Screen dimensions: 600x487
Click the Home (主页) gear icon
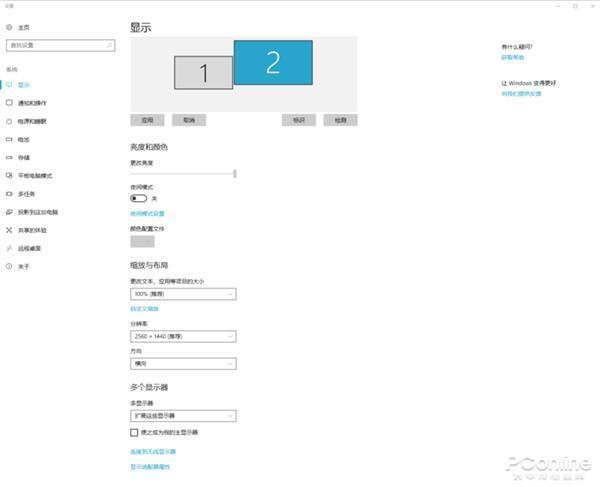[x=10, y=28]
